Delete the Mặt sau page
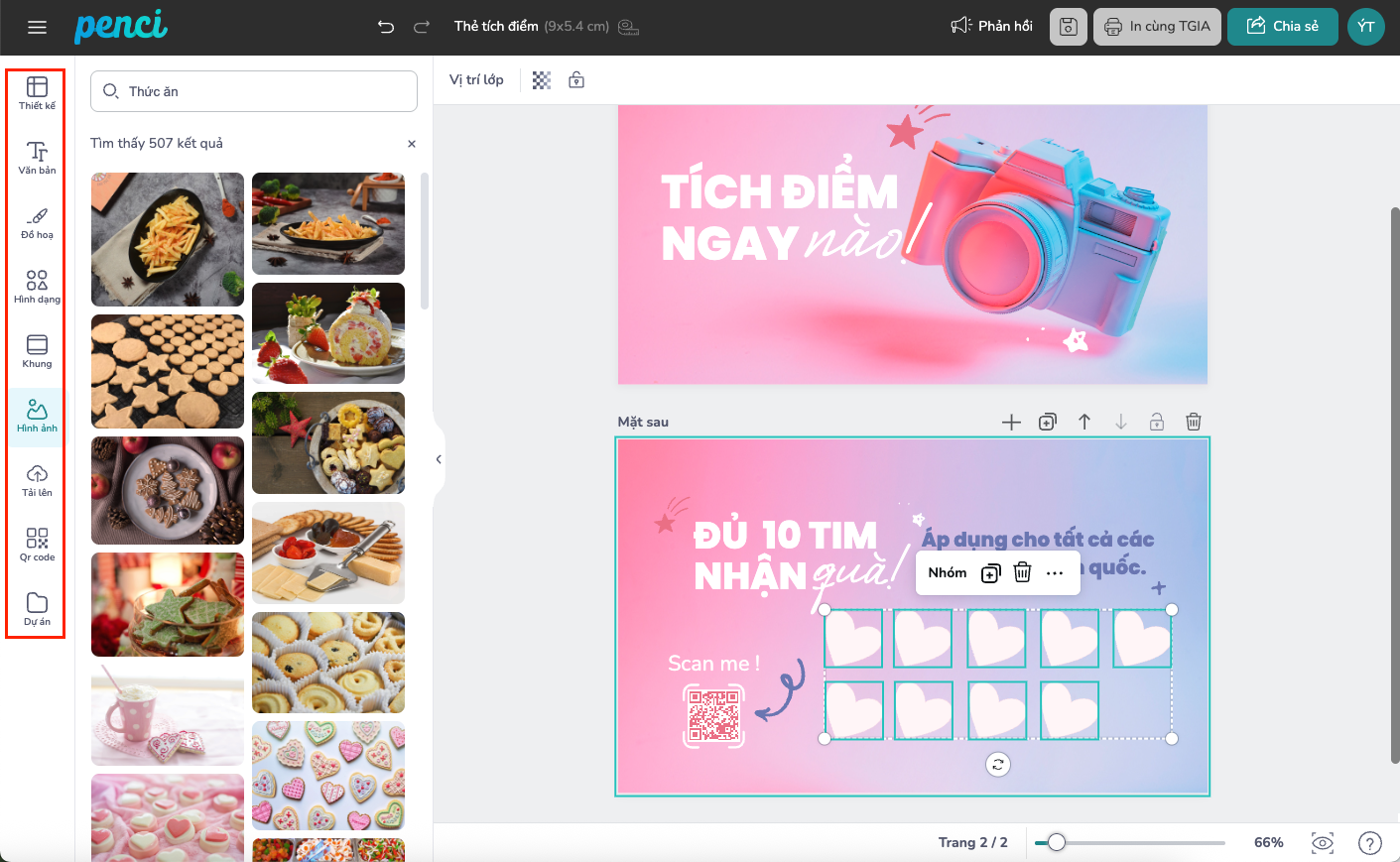This screenshot has height=862, width=1400. click(x=1194, y=422)
